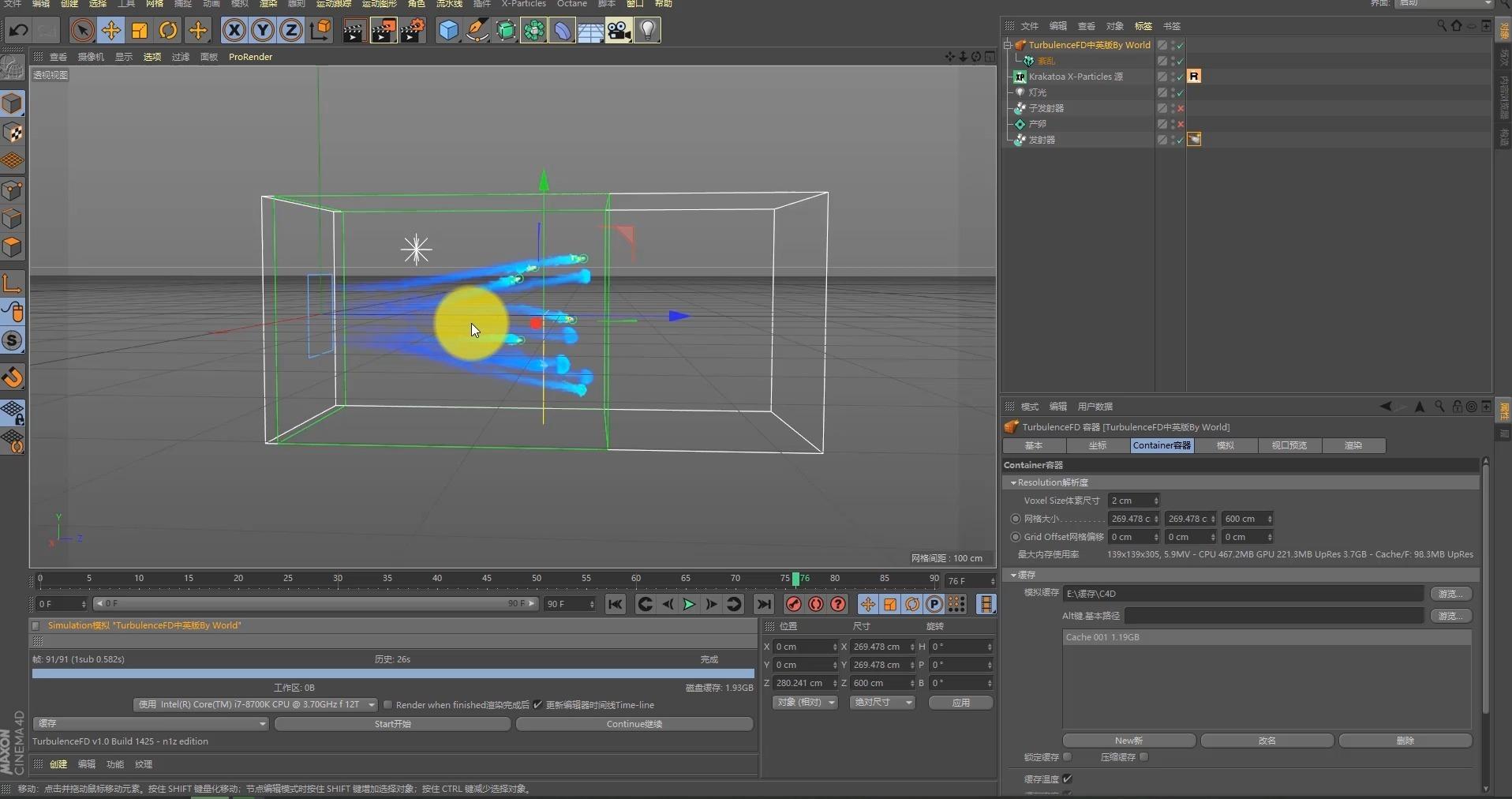Click the Snap 'S' icon in sidebar
1512x799 pixels.
pos(13,340)
